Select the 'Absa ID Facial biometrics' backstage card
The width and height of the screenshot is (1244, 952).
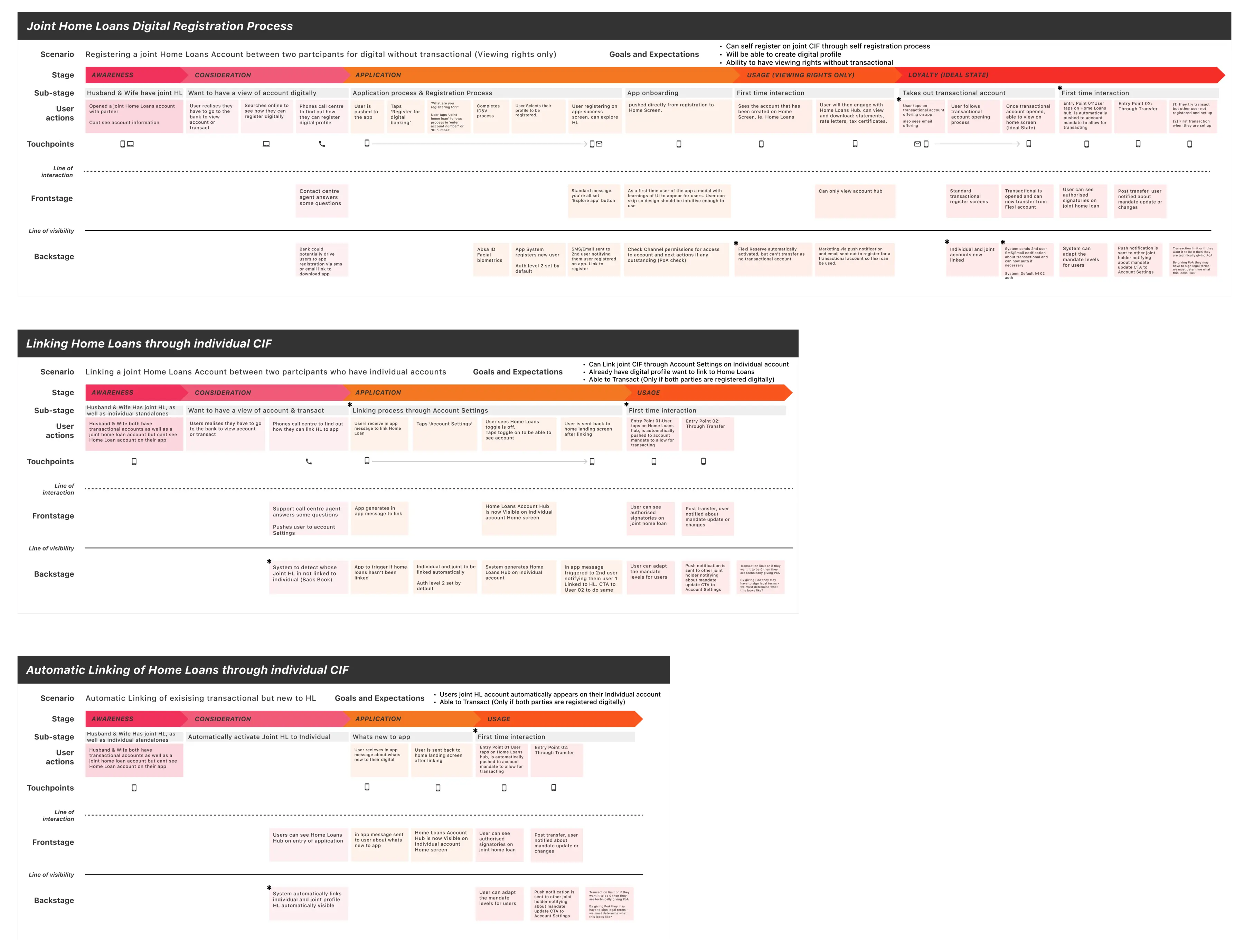pyautogui.click(x=491, y=259)
